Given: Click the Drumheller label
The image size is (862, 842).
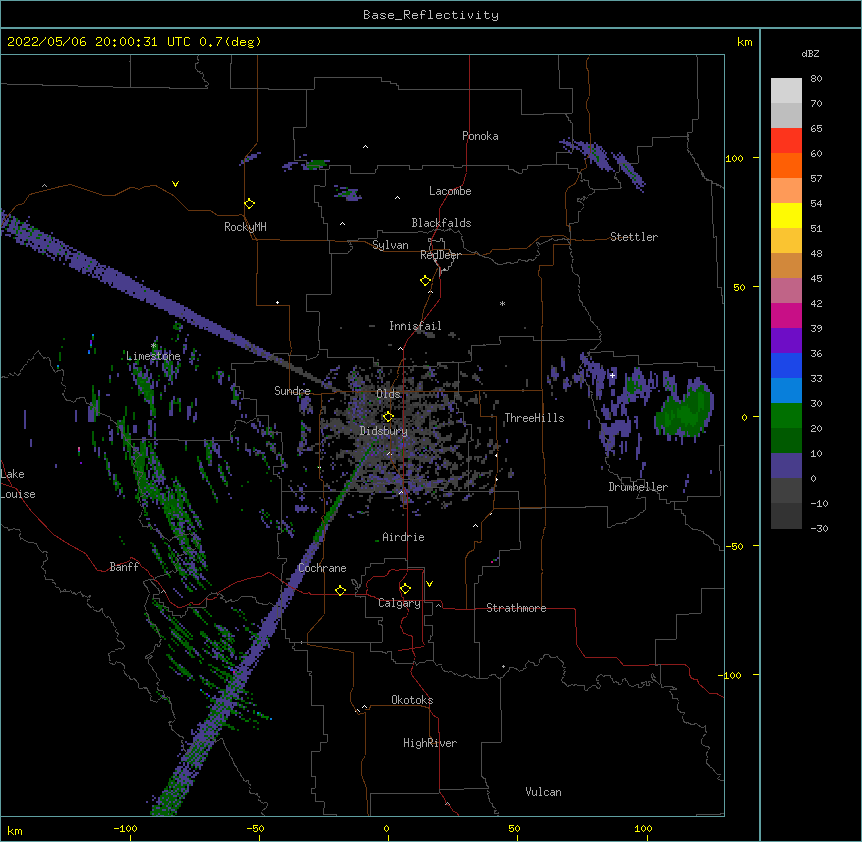Looking at the screenshot, I should tap(638, 487).
